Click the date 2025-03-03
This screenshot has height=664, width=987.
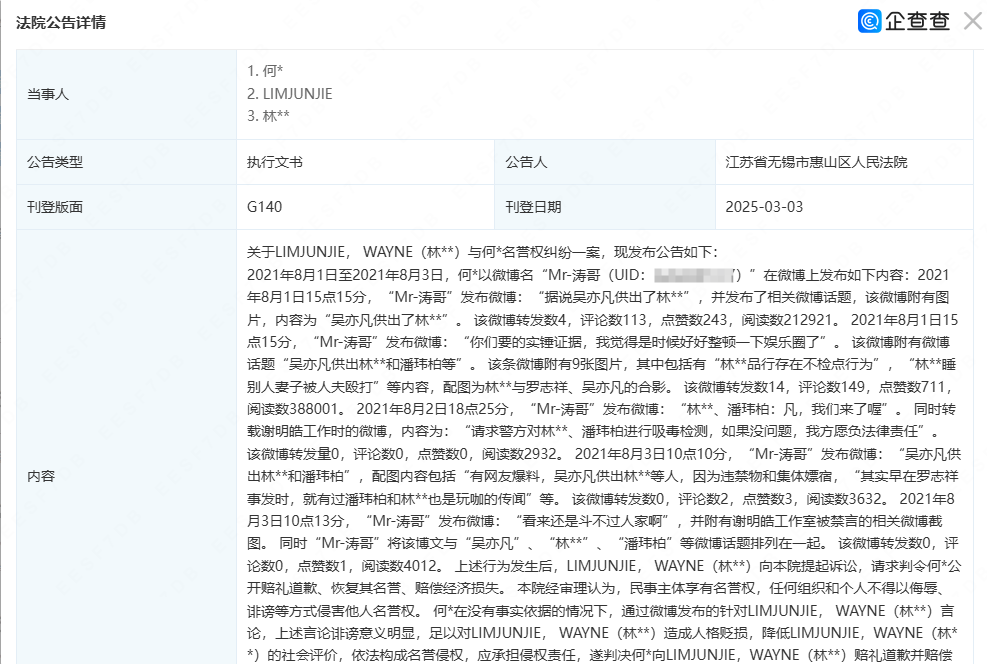pyautogui.click(x=764, y=207)
